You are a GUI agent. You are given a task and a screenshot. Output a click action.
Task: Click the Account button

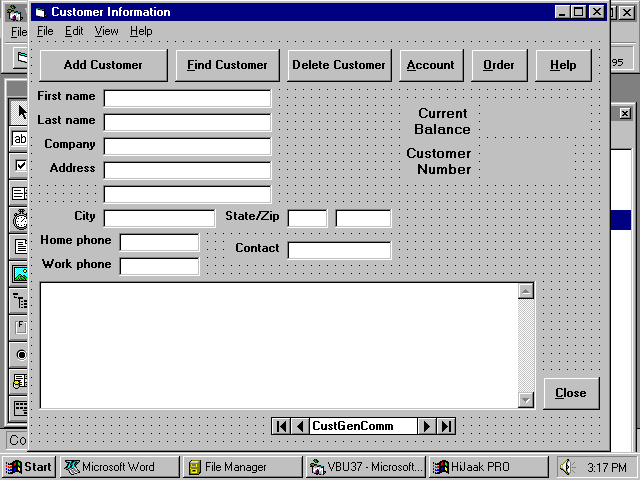[x=430, y=65]
